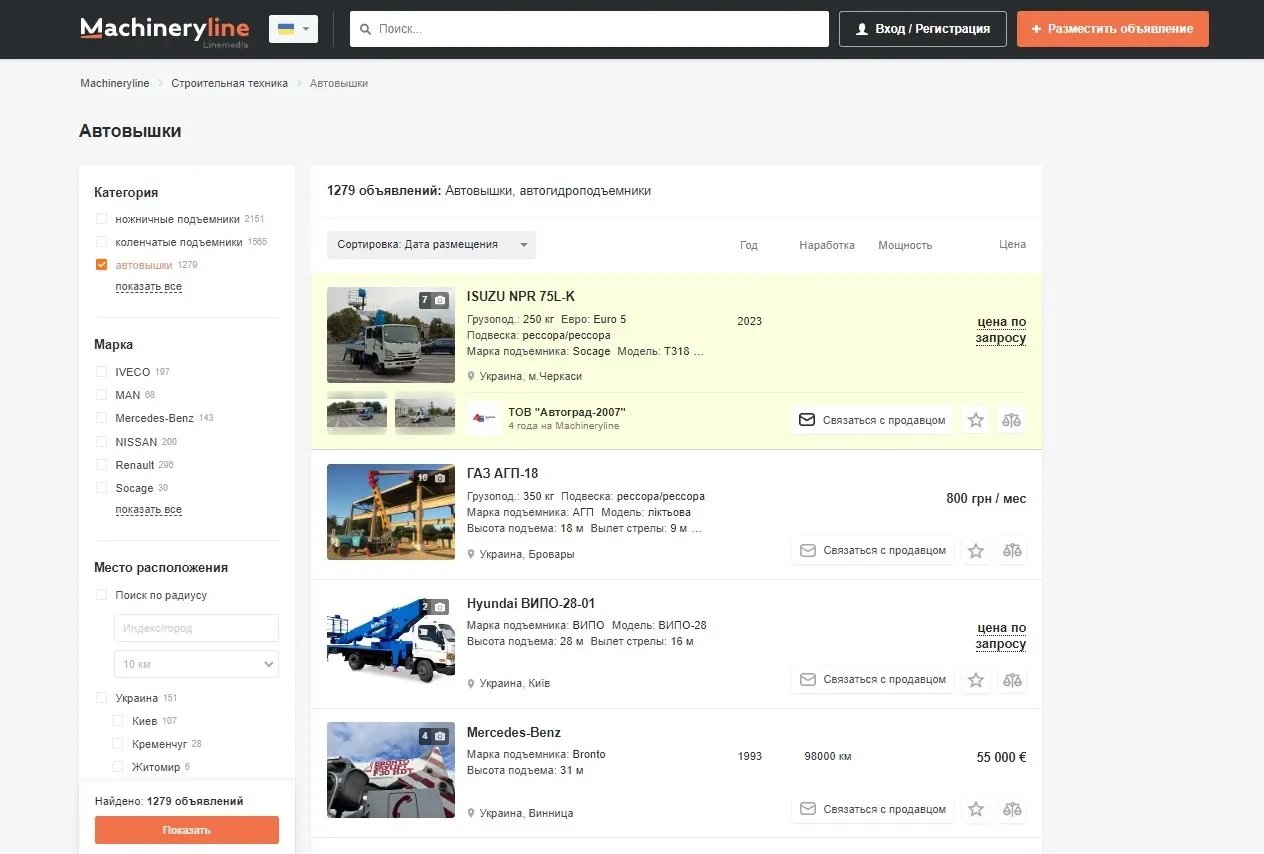Add Hyundai ВИПО-28-01 to comparison scales
This screenshot has height=854, width=1264.
pos(1012,680)
